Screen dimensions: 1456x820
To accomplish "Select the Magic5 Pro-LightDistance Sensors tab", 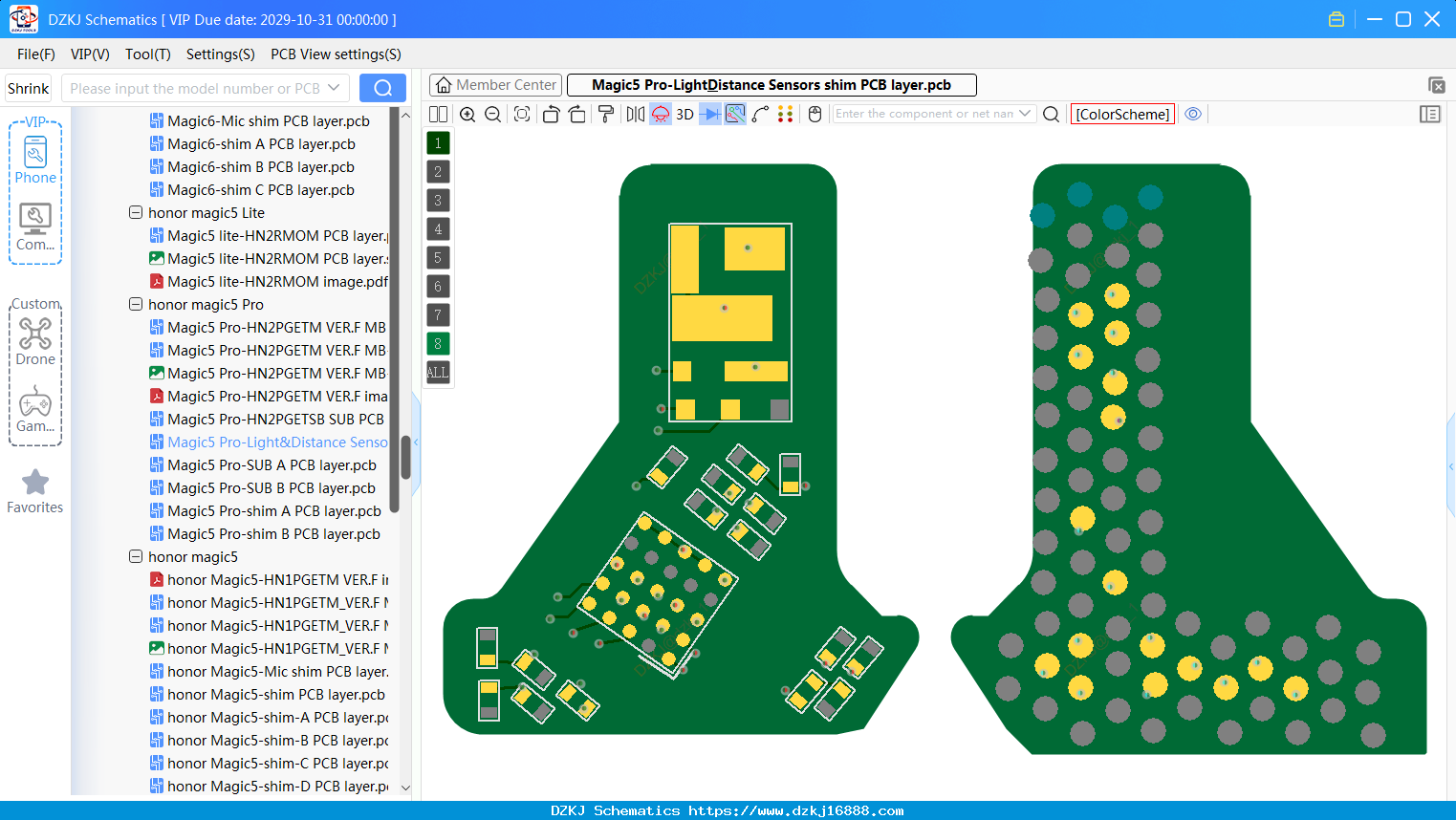I will click(x=771, y=85).
